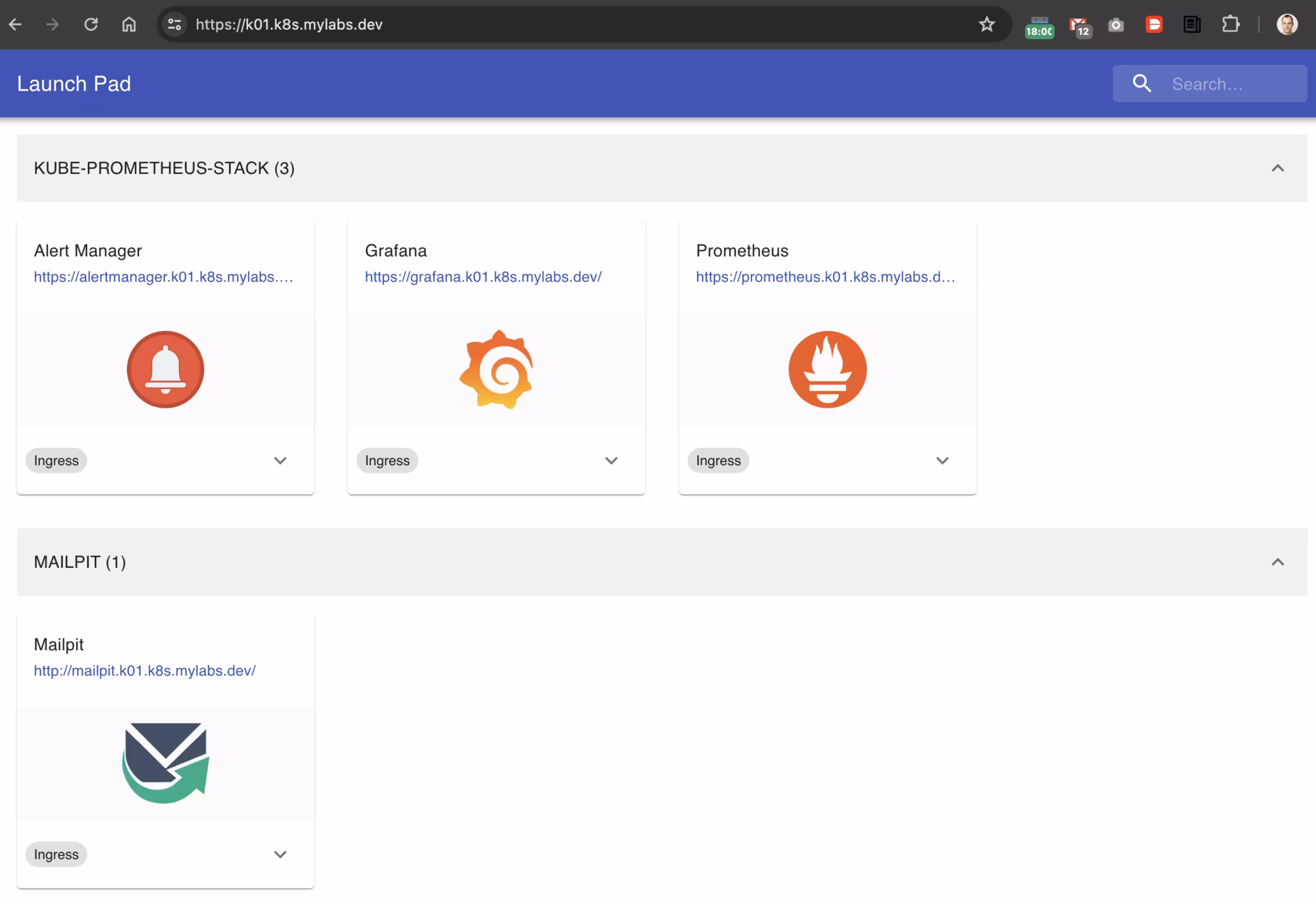Click the Grafana swirl logo
This screenshot has height=903, width=1316.
coord(496,370)
